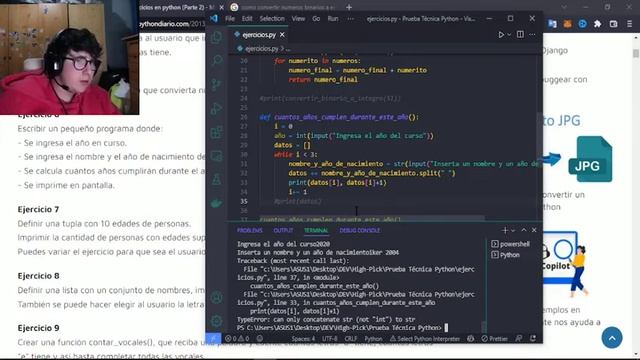
Task: Open the Search view in VS Code activity bar
Action: (217, 60)
